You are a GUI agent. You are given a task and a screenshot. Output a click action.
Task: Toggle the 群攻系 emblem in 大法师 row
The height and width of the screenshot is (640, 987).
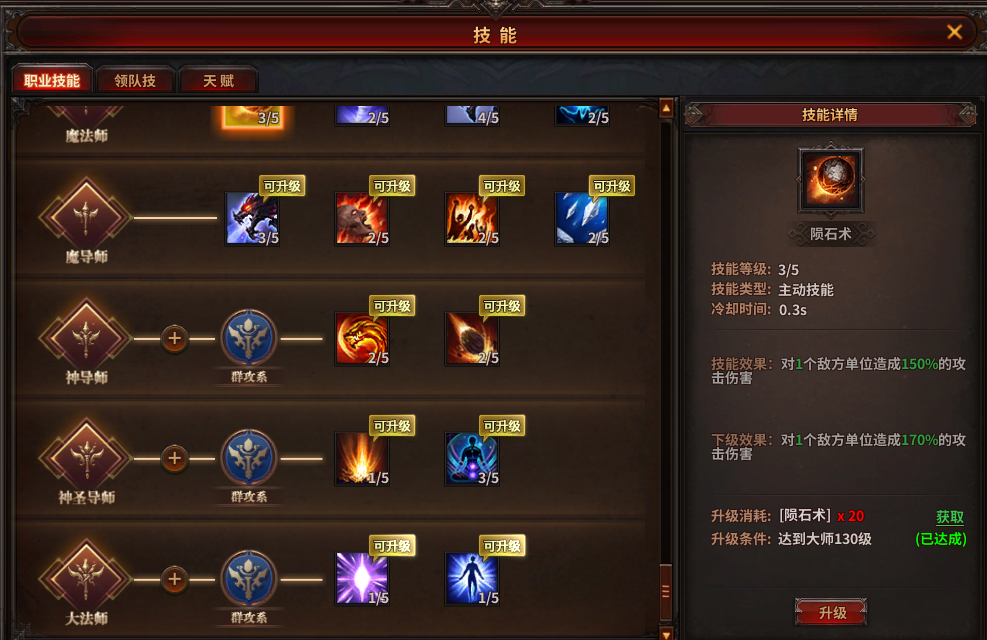(x=249, y=579)
